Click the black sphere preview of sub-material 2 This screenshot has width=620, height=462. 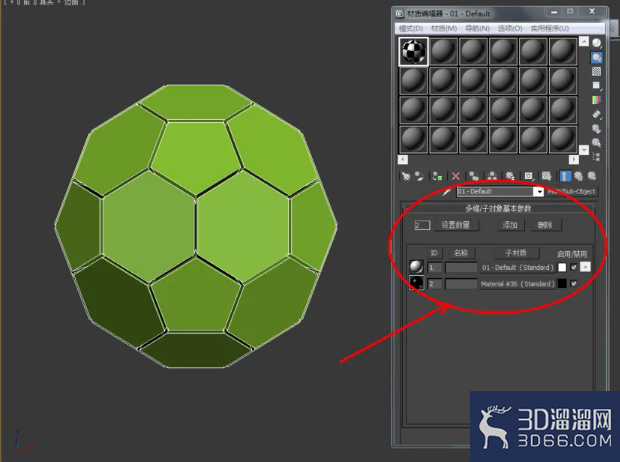coord(416,283)
